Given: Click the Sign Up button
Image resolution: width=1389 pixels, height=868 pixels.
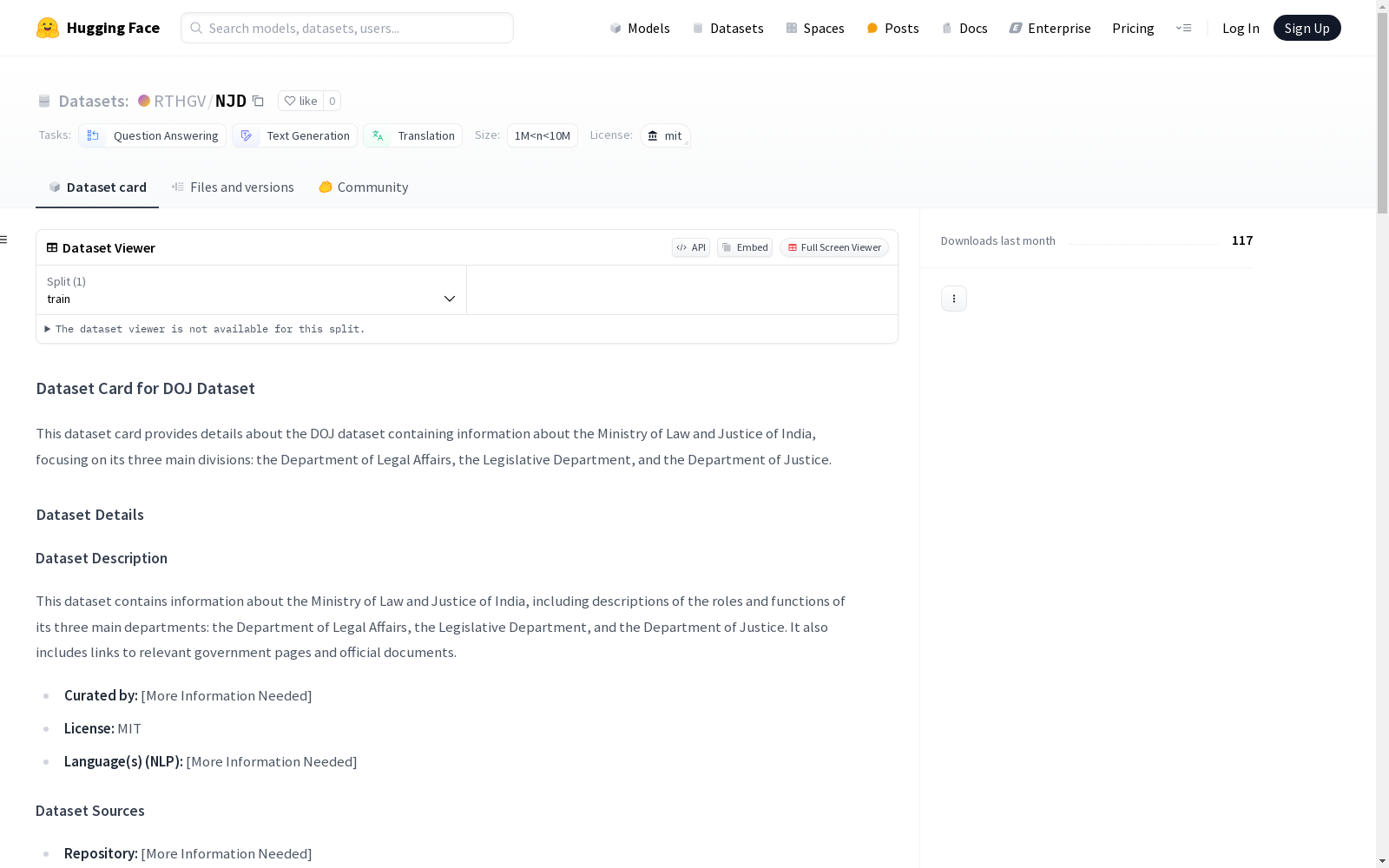Looking at the screenshot, I should coord(1307,28).
